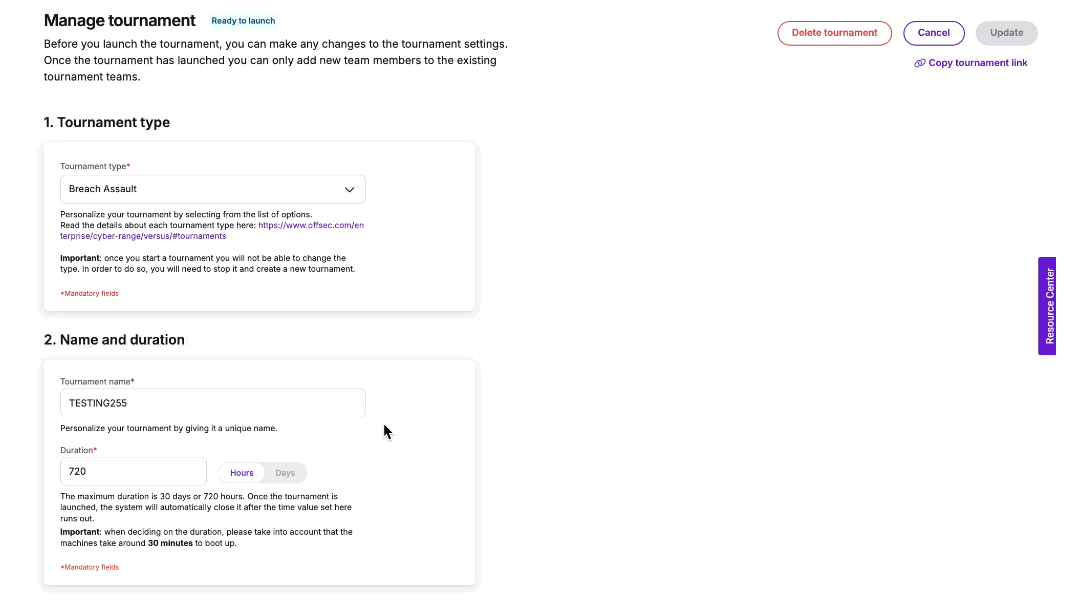
Task: Click the Mandatory fields note in Name and duration
Action: point(89,567)
